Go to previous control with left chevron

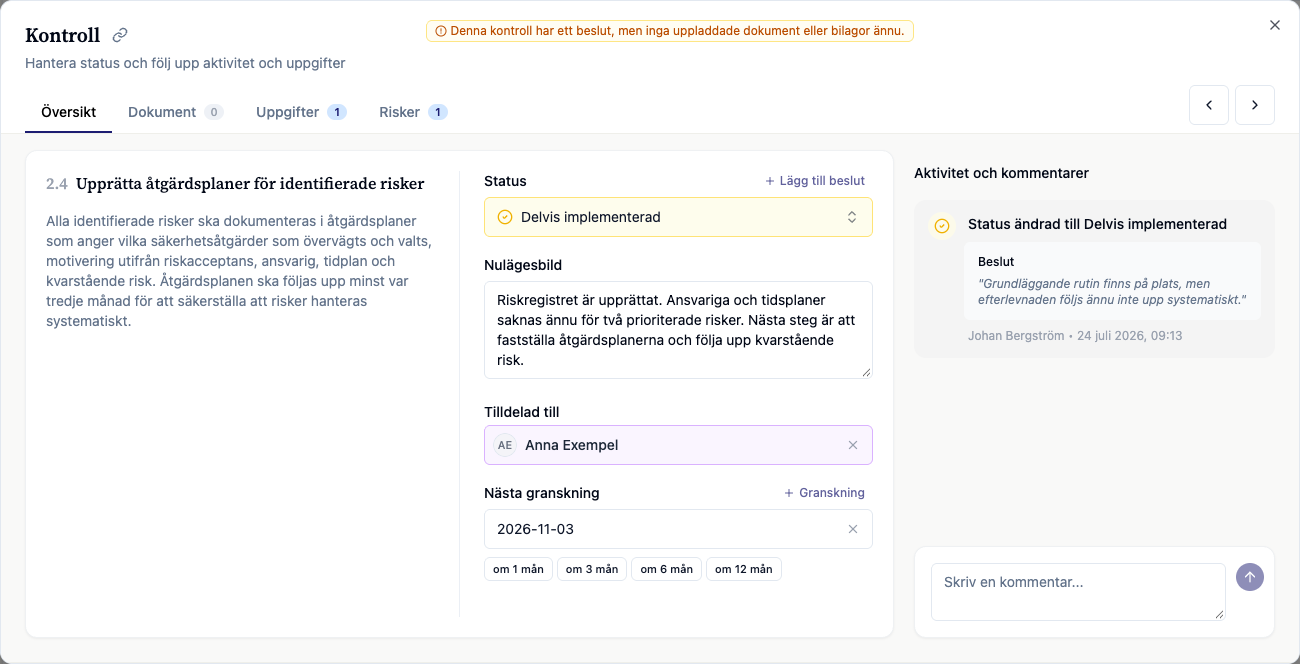point(1209,105)
